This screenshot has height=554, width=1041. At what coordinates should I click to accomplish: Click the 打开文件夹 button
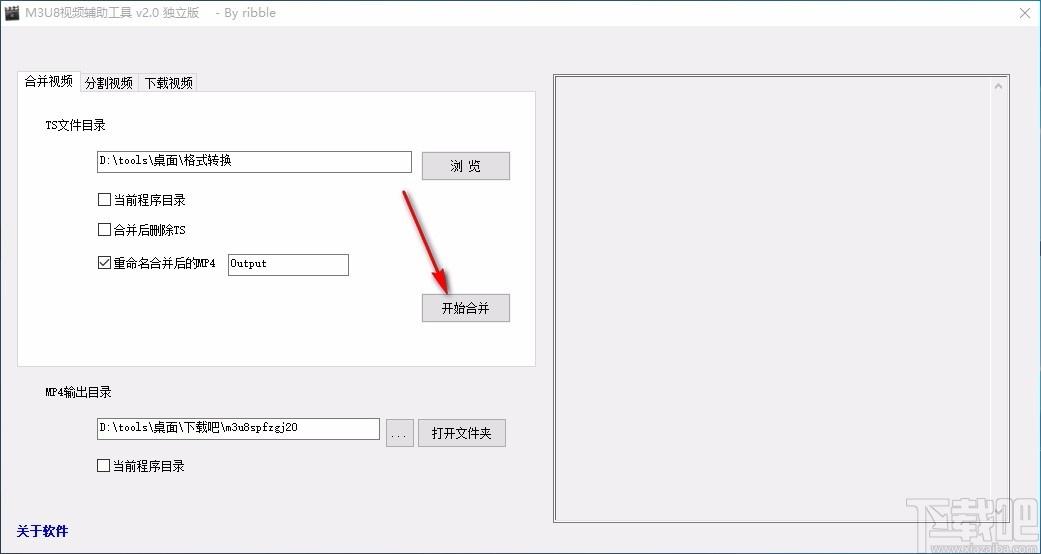(x=462, y=433)
